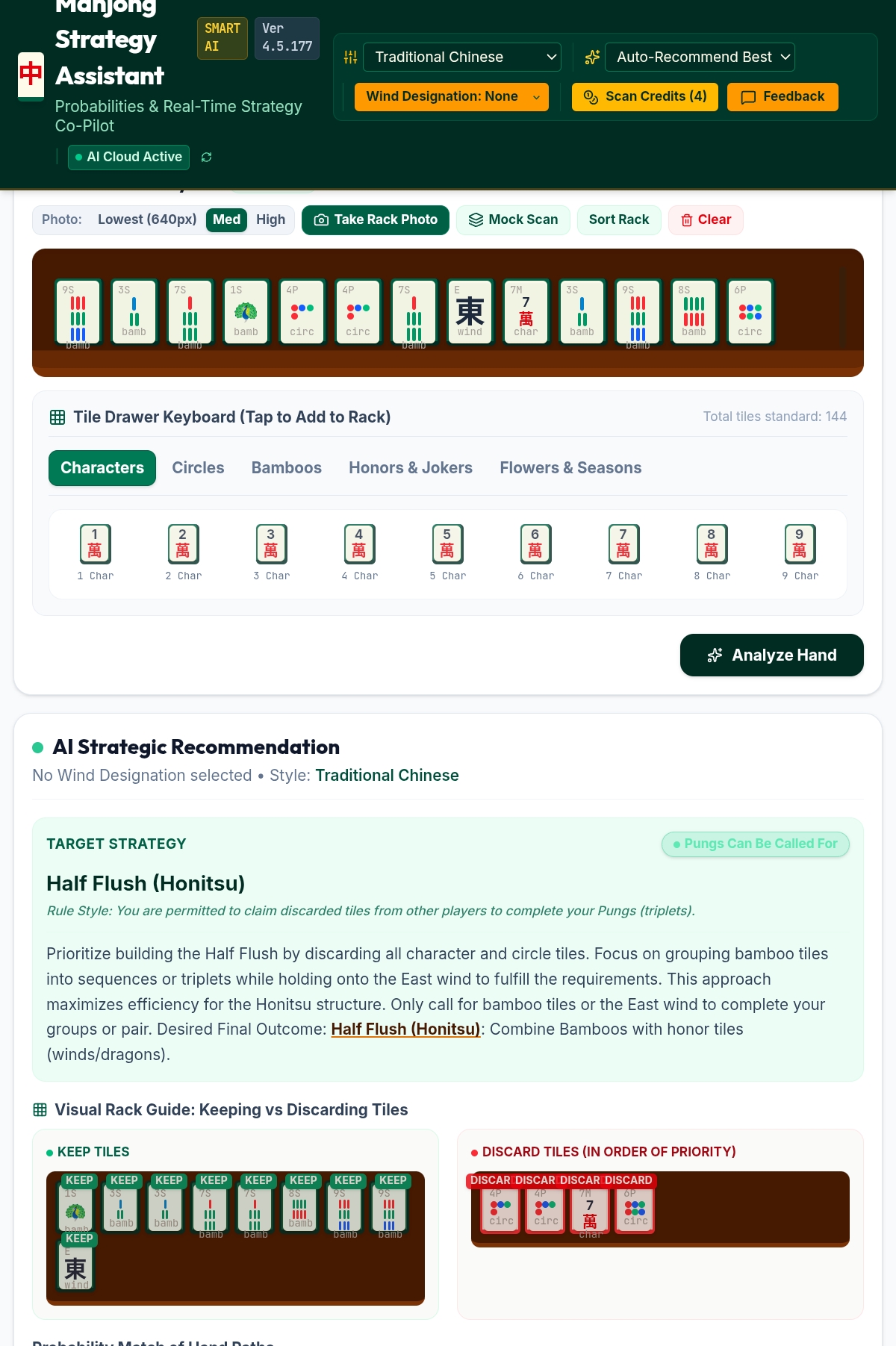Select Med photo quality
The width and height of the screenshot is (896, 1346).
(x=226, y=219)
